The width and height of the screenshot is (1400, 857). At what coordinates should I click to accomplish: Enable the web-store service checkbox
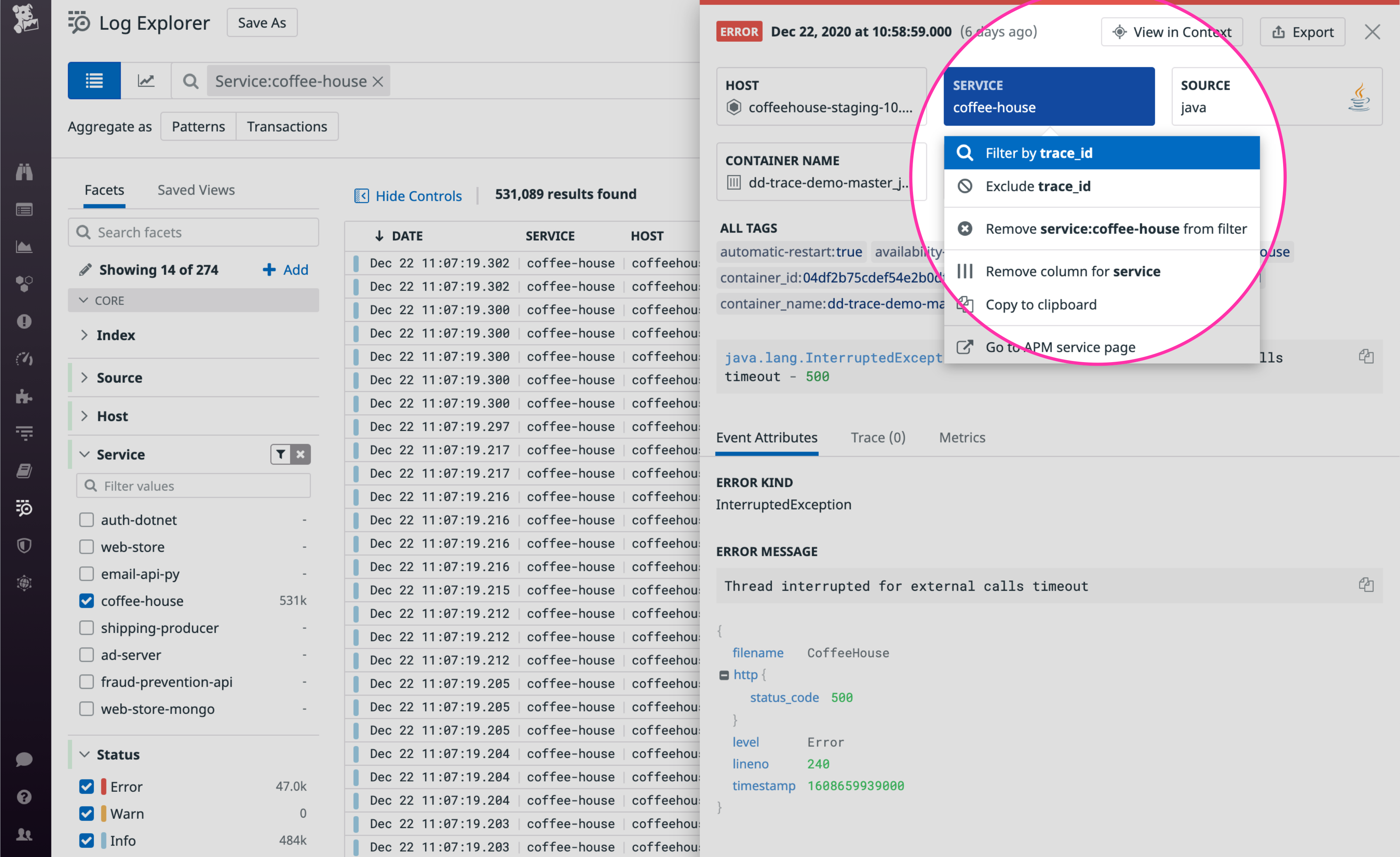pos(86,547)
